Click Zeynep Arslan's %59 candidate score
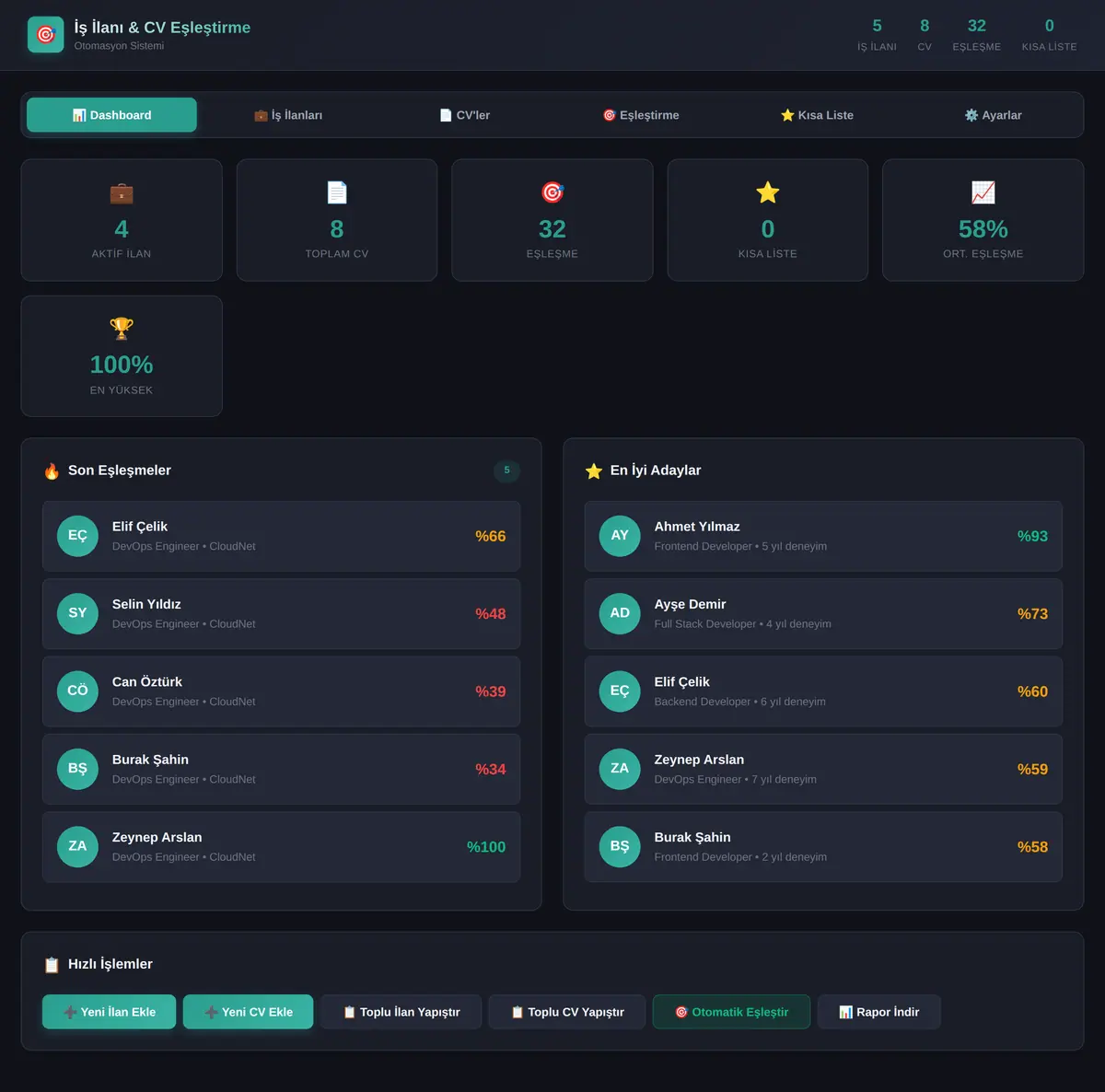Screen dimensions: 1105x1092 1032,770
